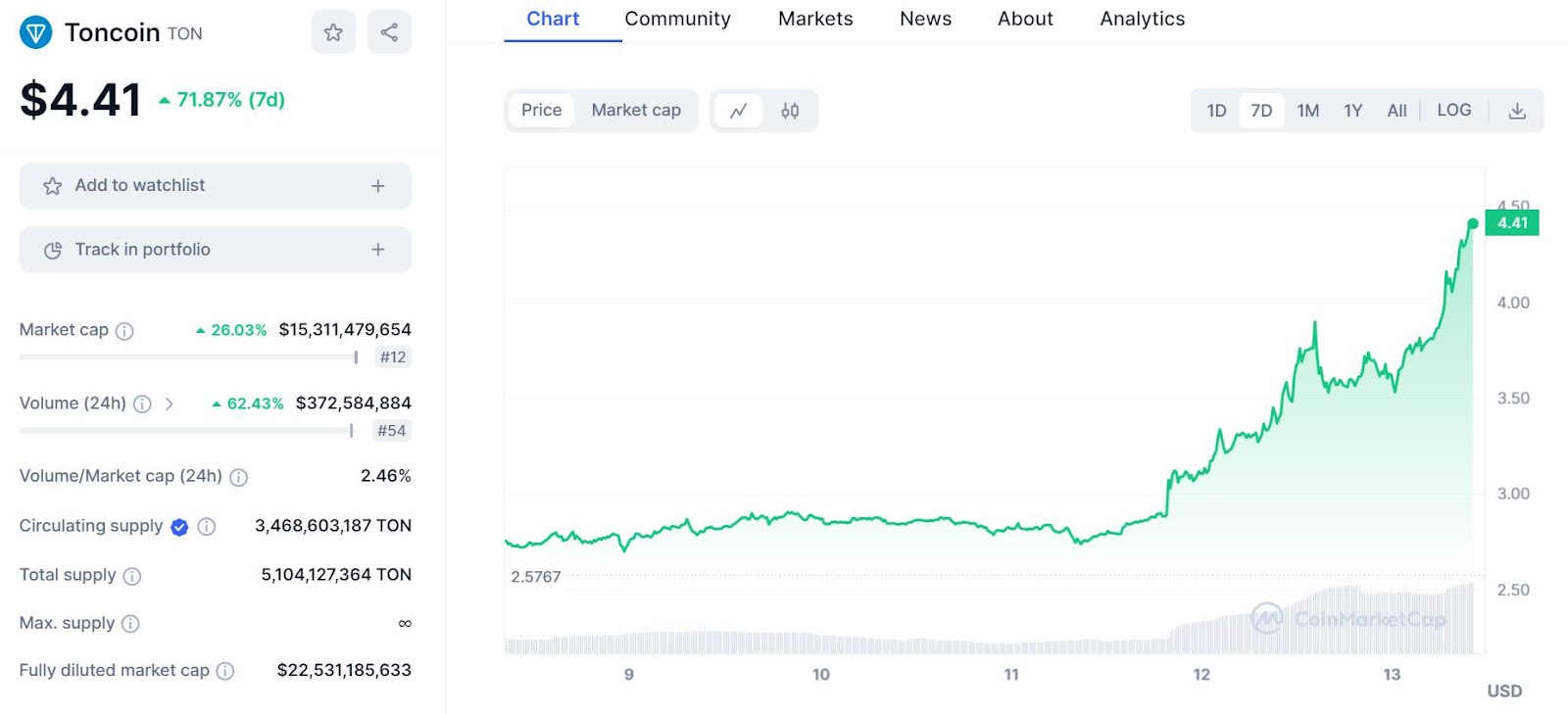Screen dimensions: 1568x714
Task: Click the $15,311,479,654 market cap value
Action: (345, 330)
